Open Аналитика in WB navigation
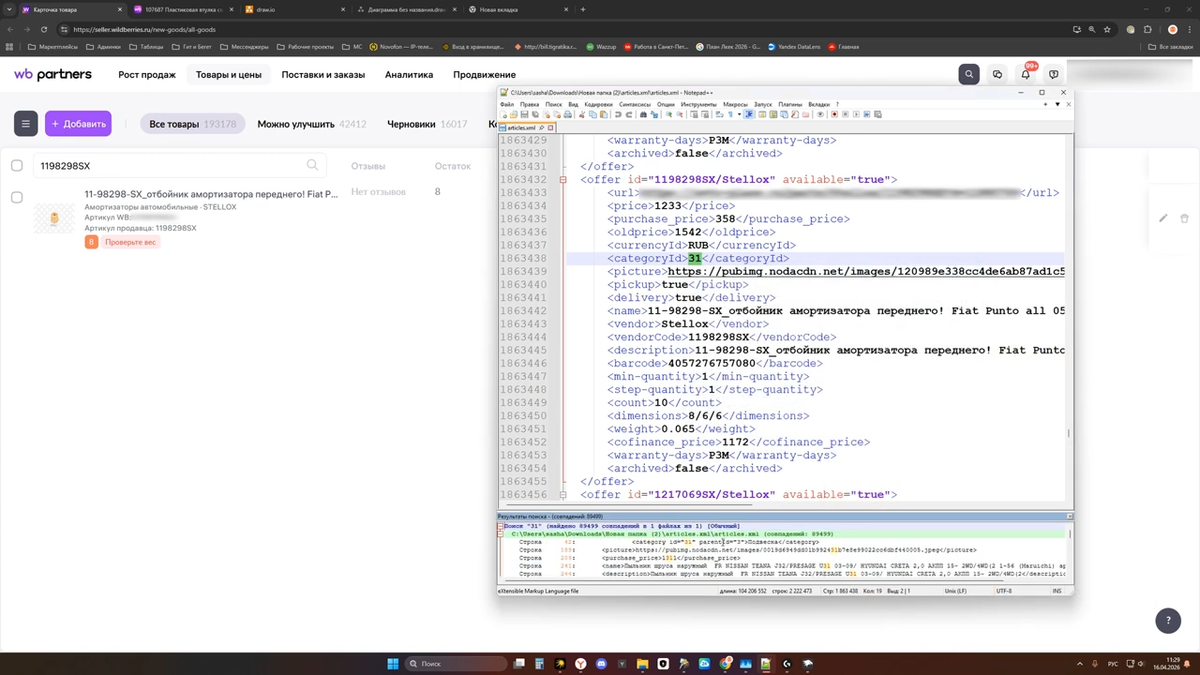Screen dimensions: 1200x675 [x=409, y=75]
